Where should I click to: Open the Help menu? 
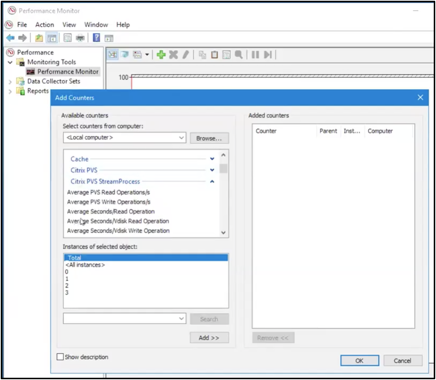tap(123, 25)
